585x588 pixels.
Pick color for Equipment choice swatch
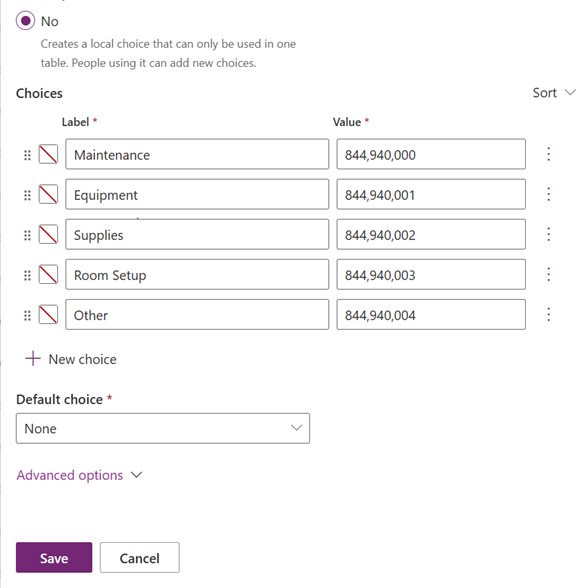coord(48,194)
